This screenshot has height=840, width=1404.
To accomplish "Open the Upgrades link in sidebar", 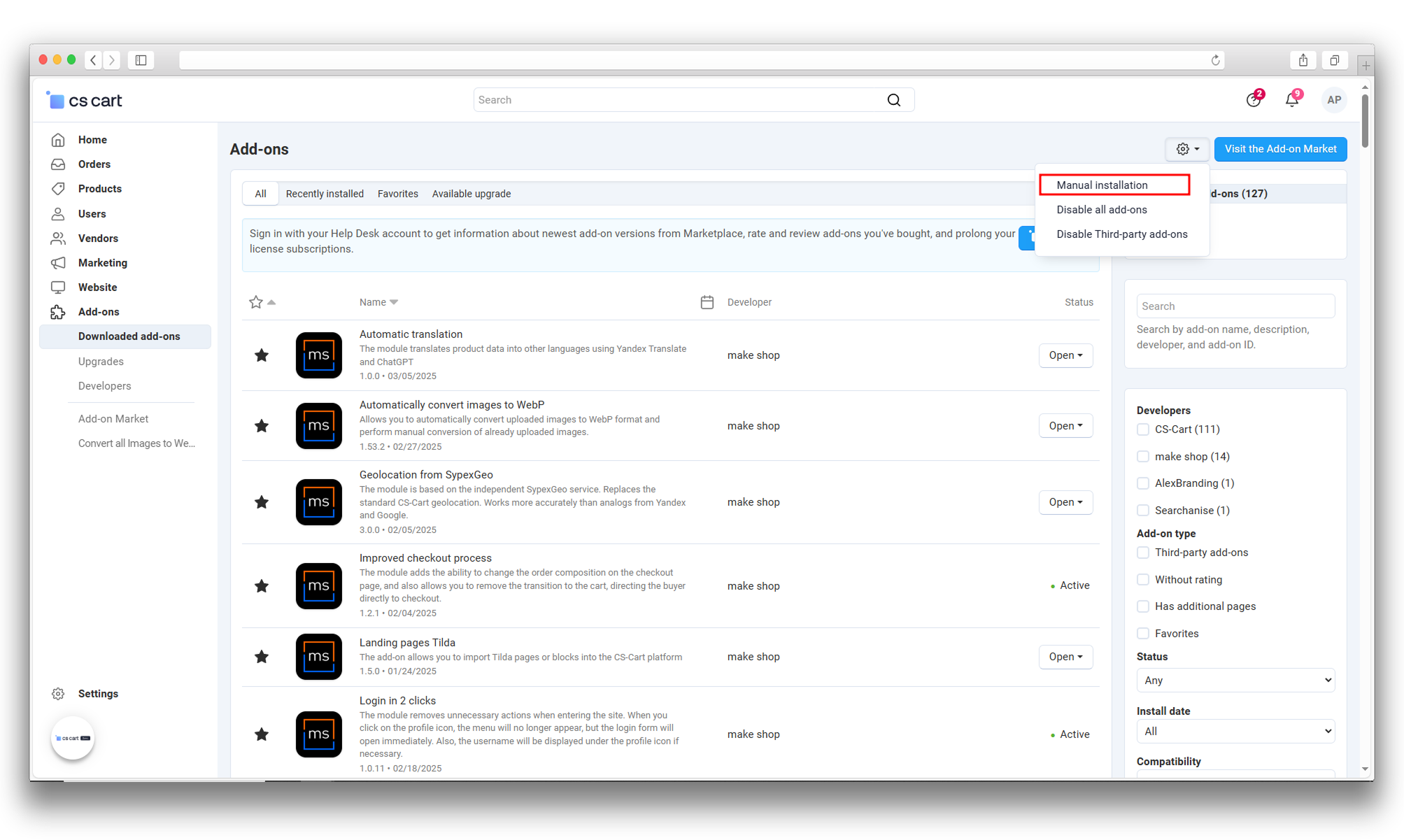I will [x=101, y=362].
